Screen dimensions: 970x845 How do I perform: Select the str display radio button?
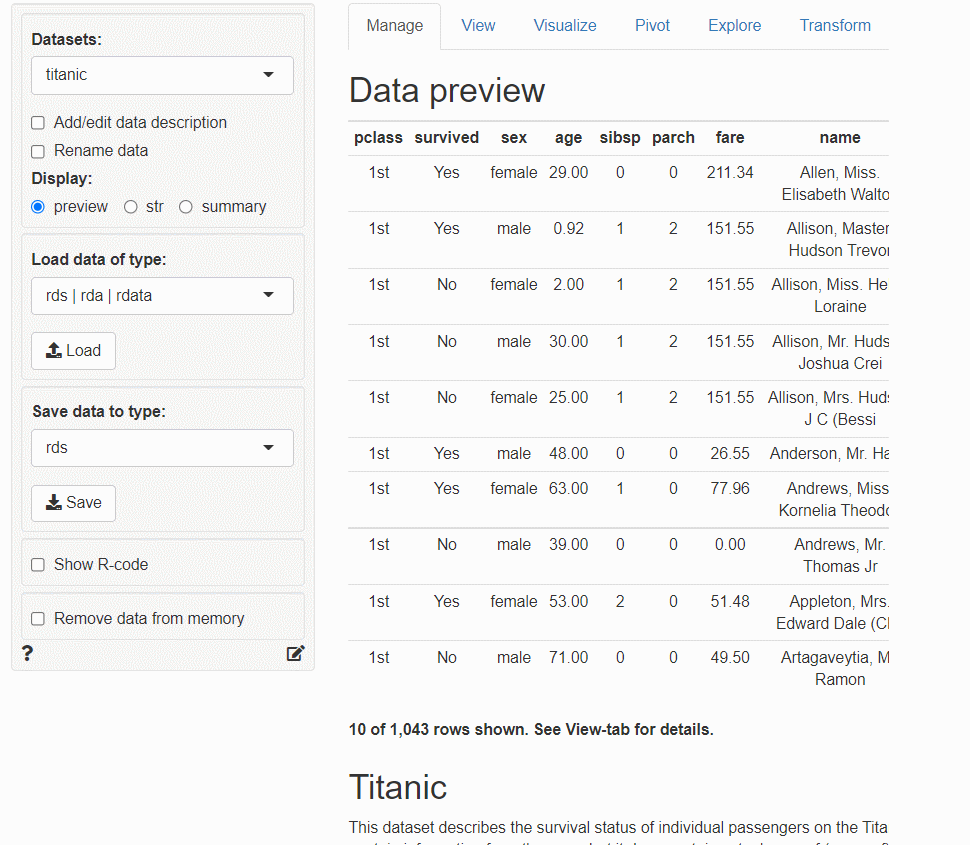click(x=131, y=207)
